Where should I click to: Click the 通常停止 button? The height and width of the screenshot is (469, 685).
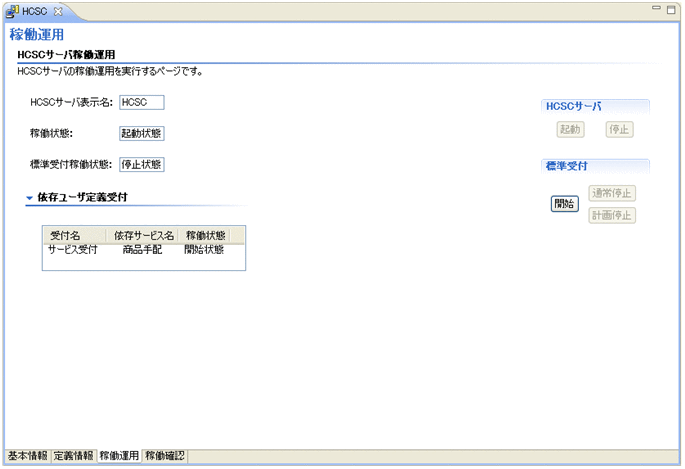612,193
